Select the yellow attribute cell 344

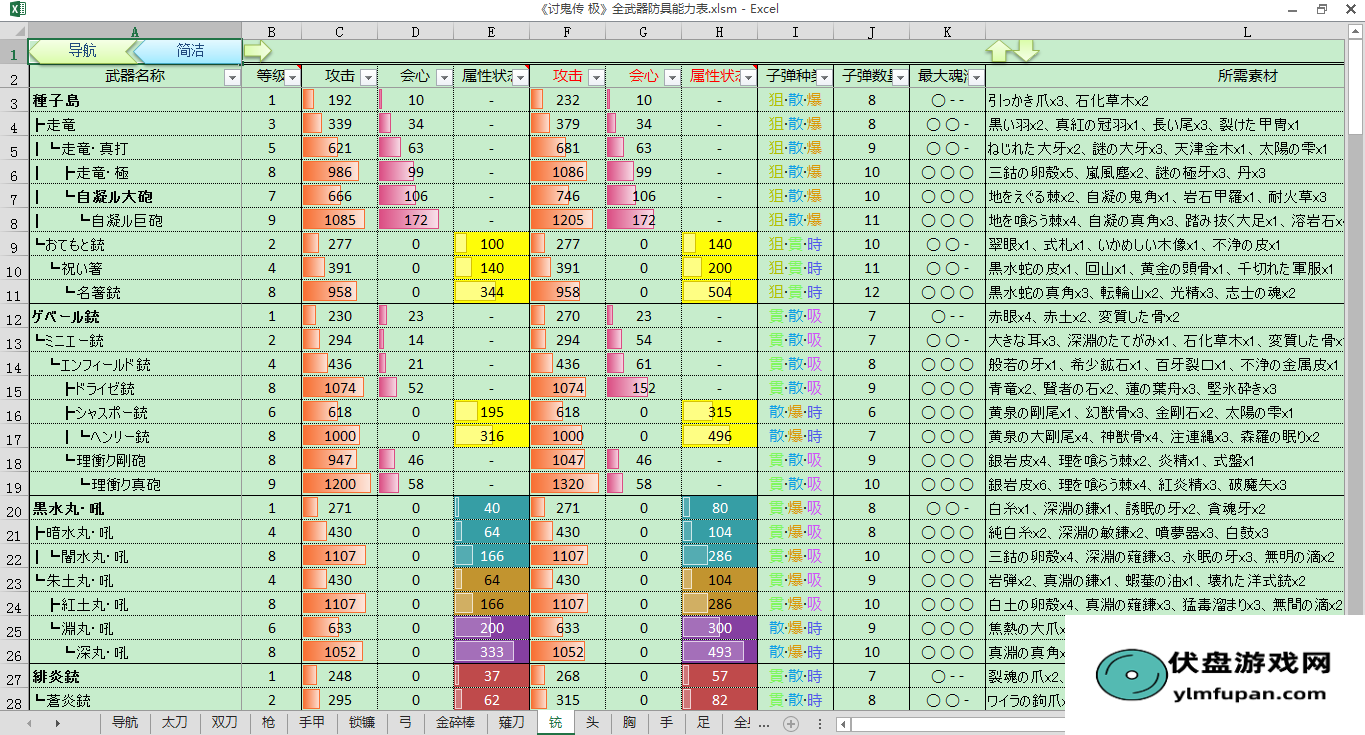[491, 292]
